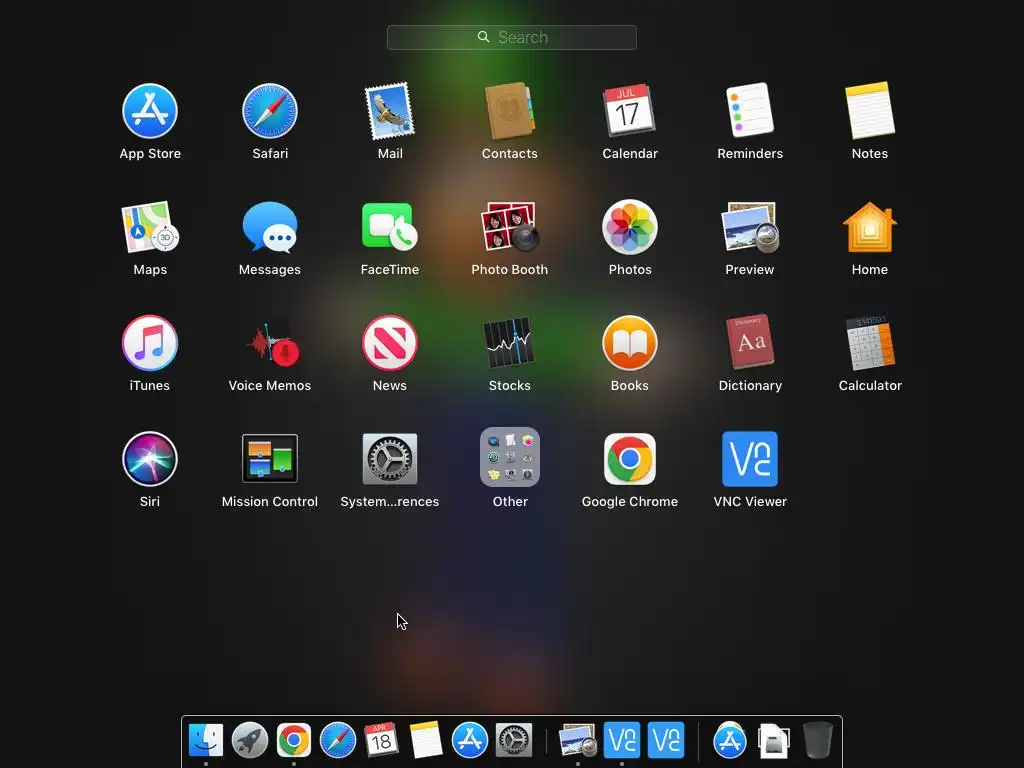This screenshot has width=1024, height=768.
Task: Open the Maps app
Action: (x=150, y=227)
